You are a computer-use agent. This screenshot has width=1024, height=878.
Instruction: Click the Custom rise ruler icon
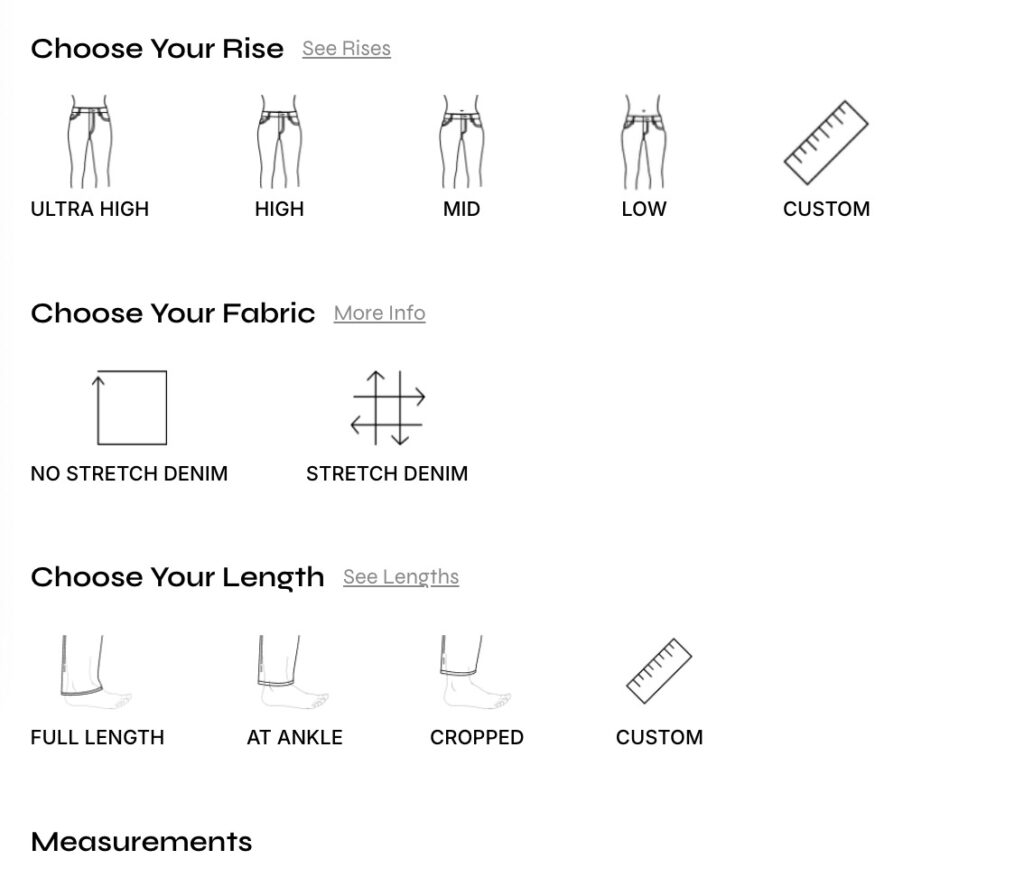point(826,142)
